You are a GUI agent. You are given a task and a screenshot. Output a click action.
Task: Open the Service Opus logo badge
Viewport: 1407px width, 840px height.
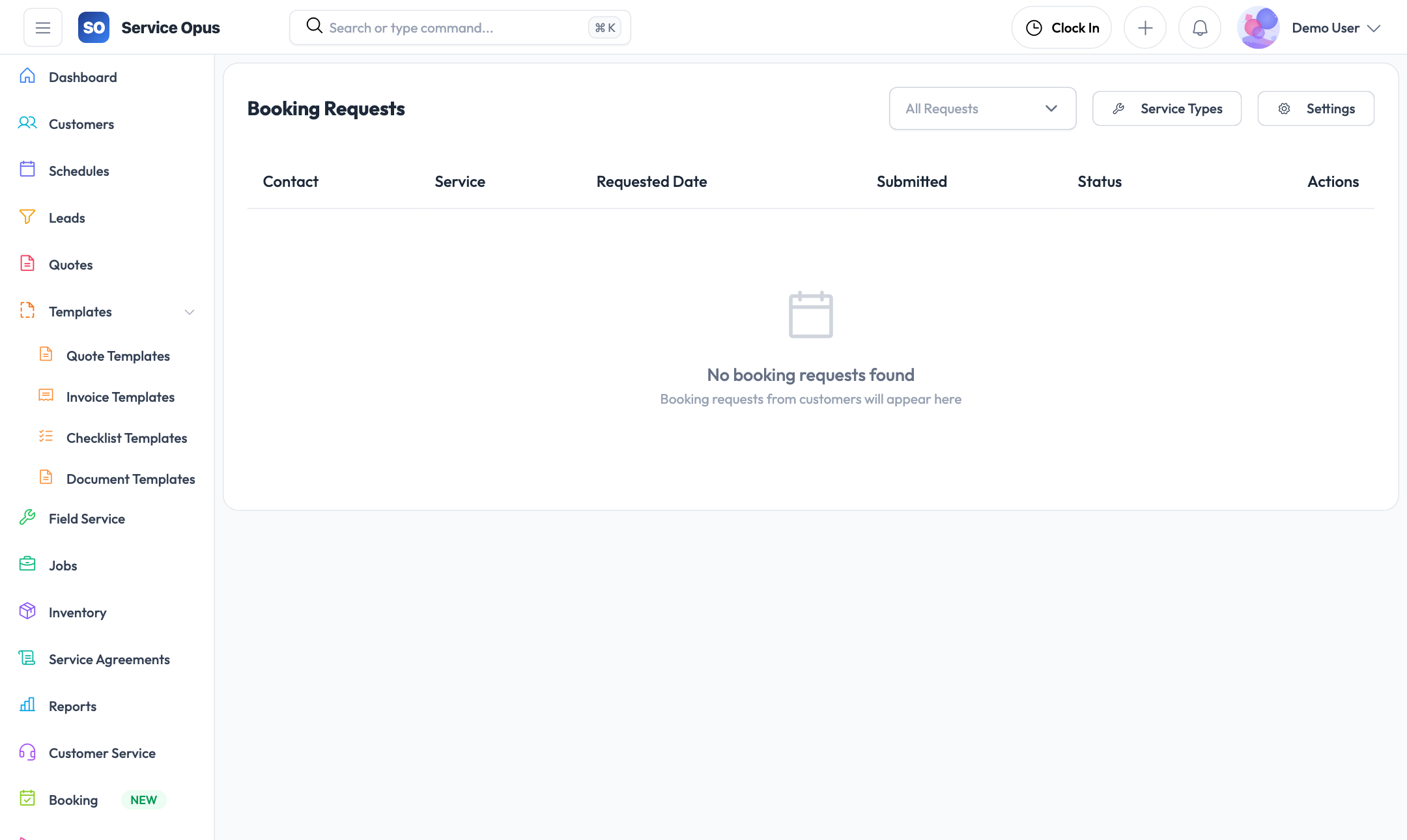coord(93,27)
